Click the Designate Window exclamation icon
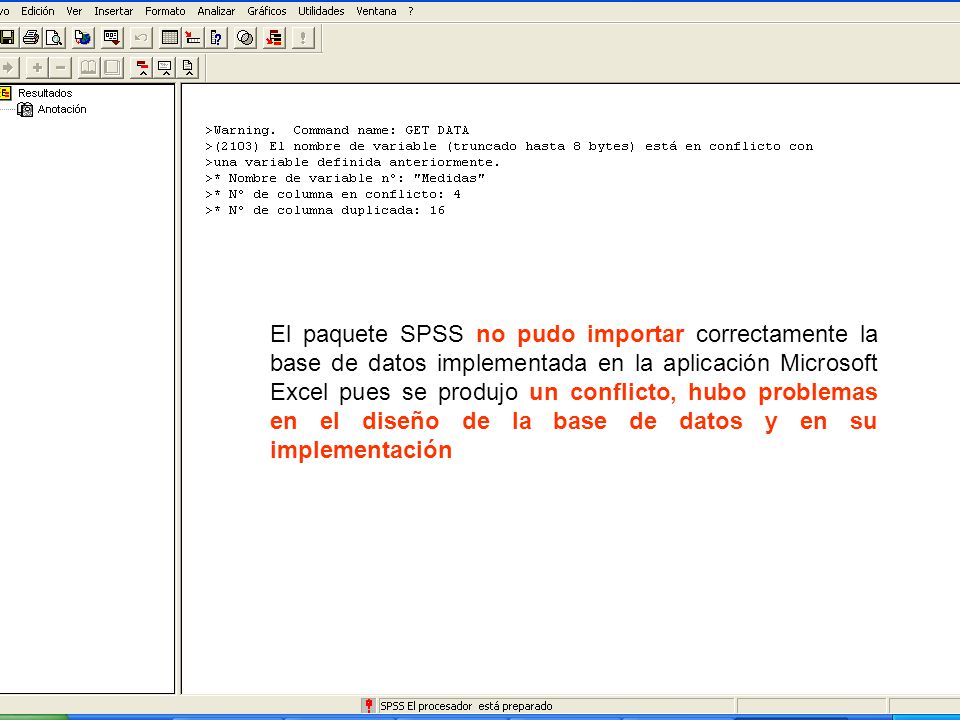The image size is (960, 720). (x=302, y=38)
